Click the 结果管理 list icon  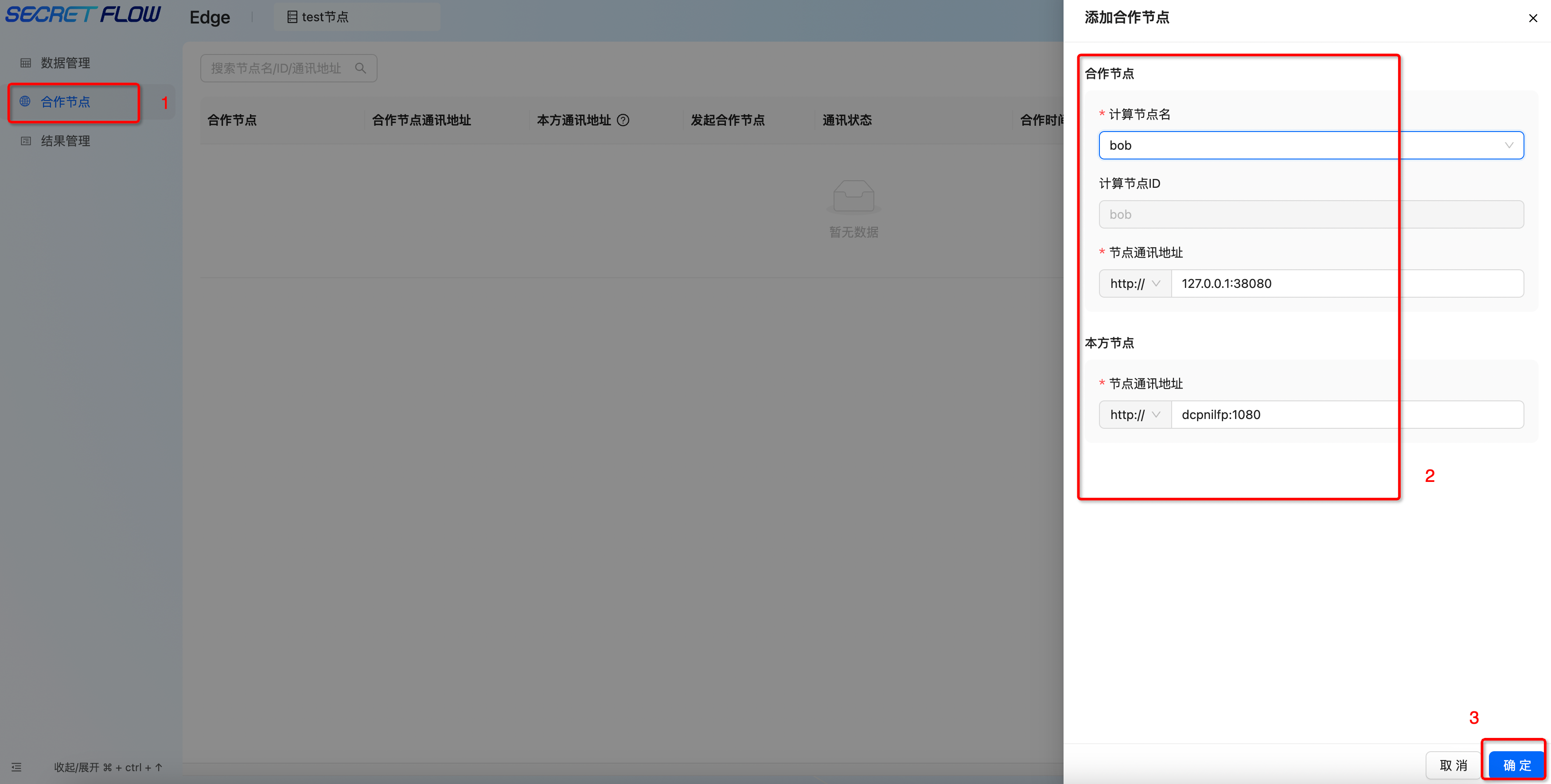pyautogui.click(x=25, y=141)
